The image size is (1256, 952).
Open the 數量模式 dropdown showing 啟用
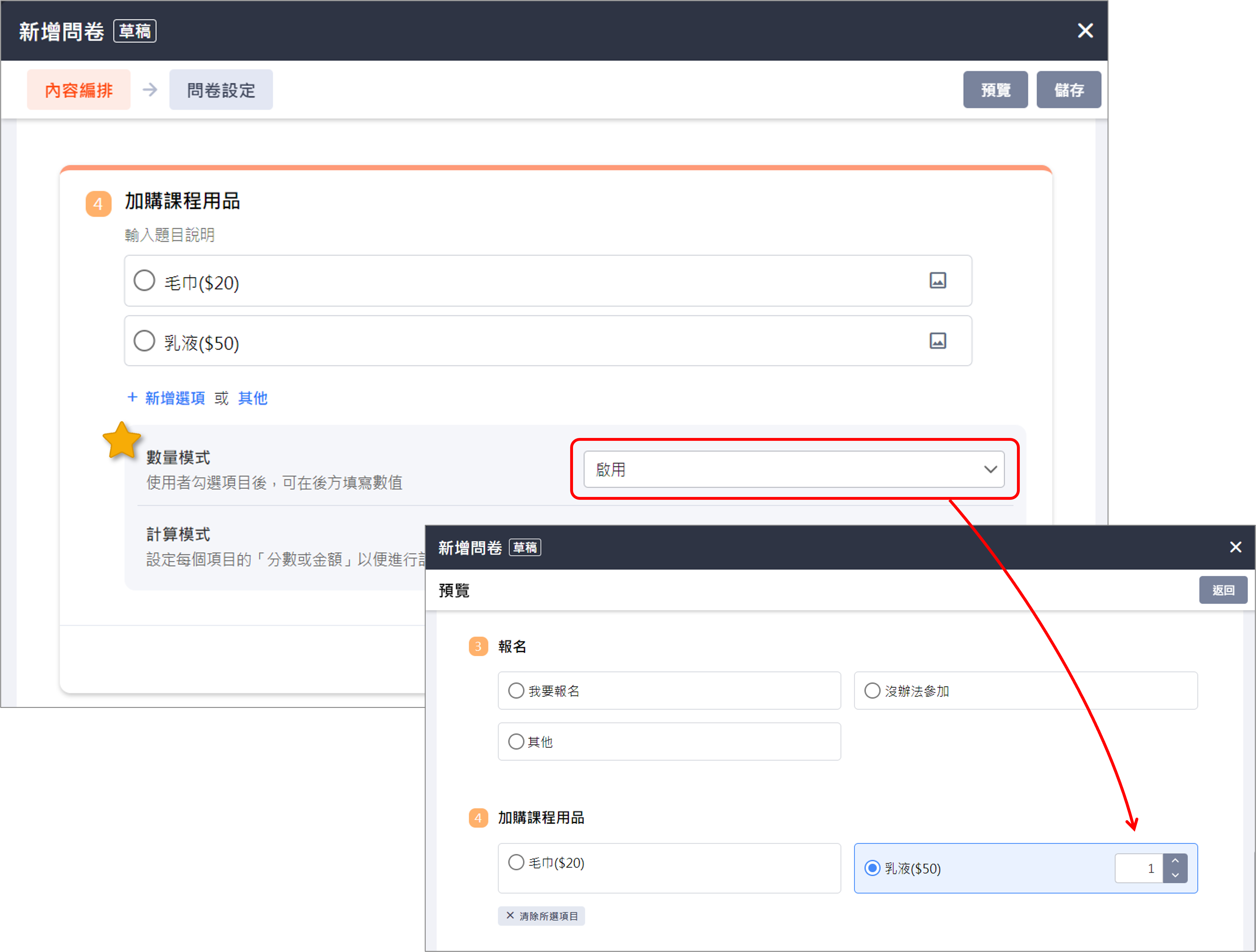click(794, 470)
